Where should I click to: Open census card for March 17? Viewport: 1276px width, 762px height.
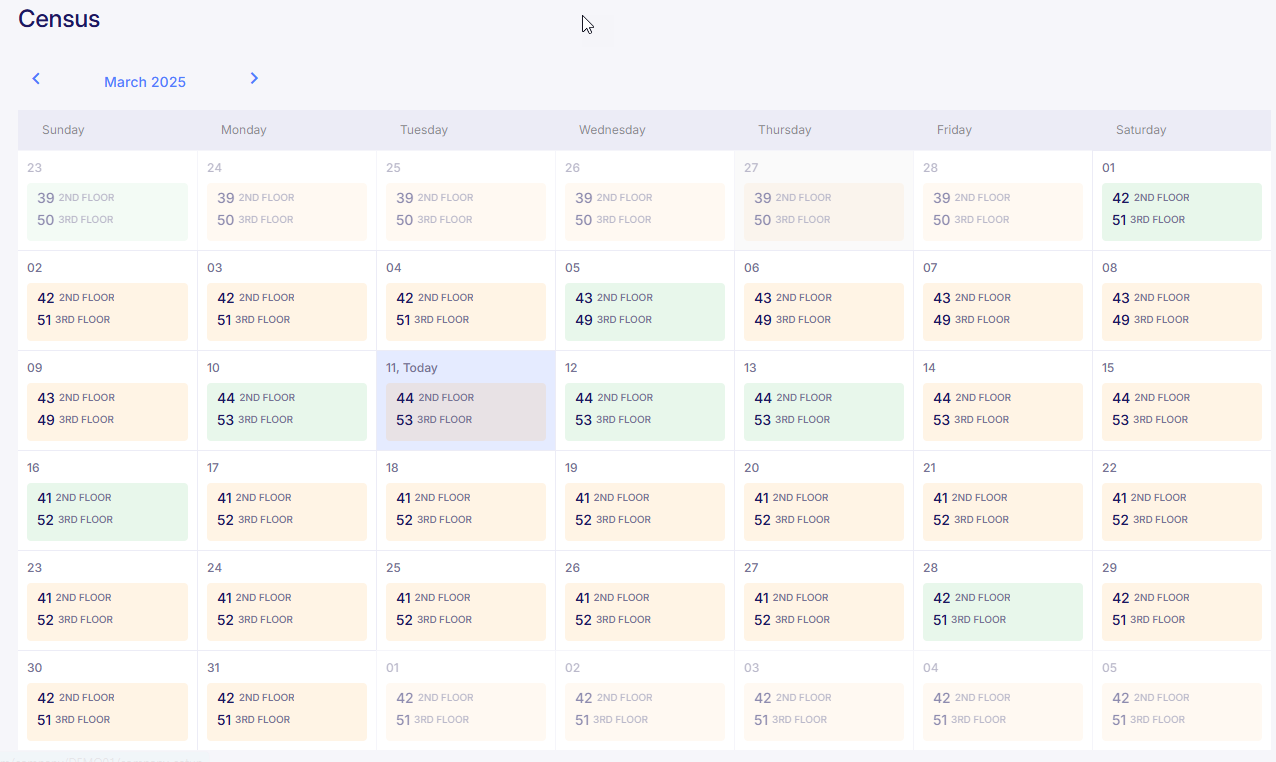(287, 512)
